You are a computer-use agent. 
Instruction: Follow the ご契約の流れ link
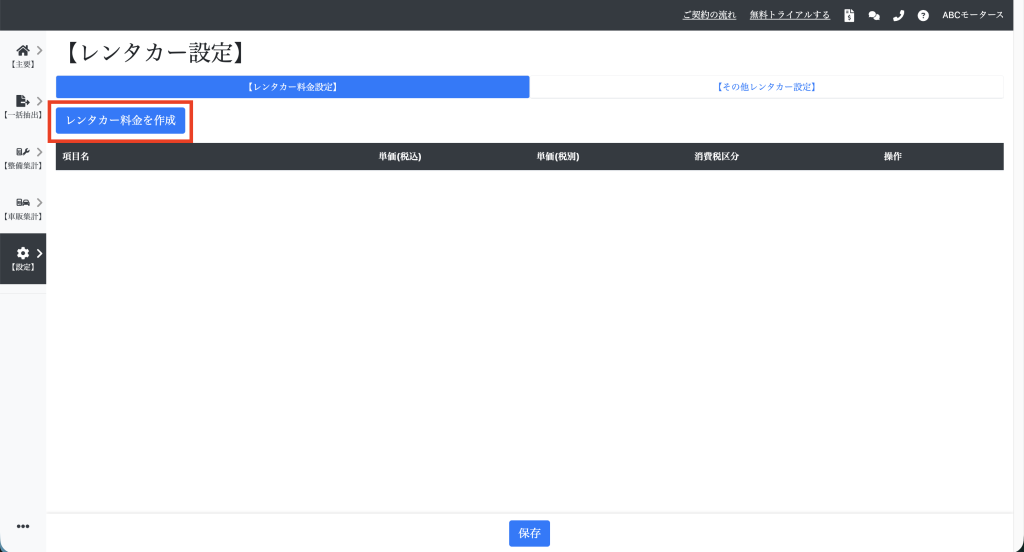pyautogui.click(x=710, y=15)
